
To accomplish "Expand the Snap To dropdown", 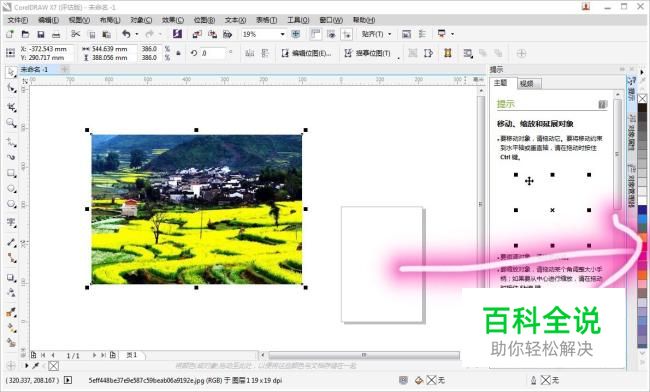I will (x=376, y=34).
